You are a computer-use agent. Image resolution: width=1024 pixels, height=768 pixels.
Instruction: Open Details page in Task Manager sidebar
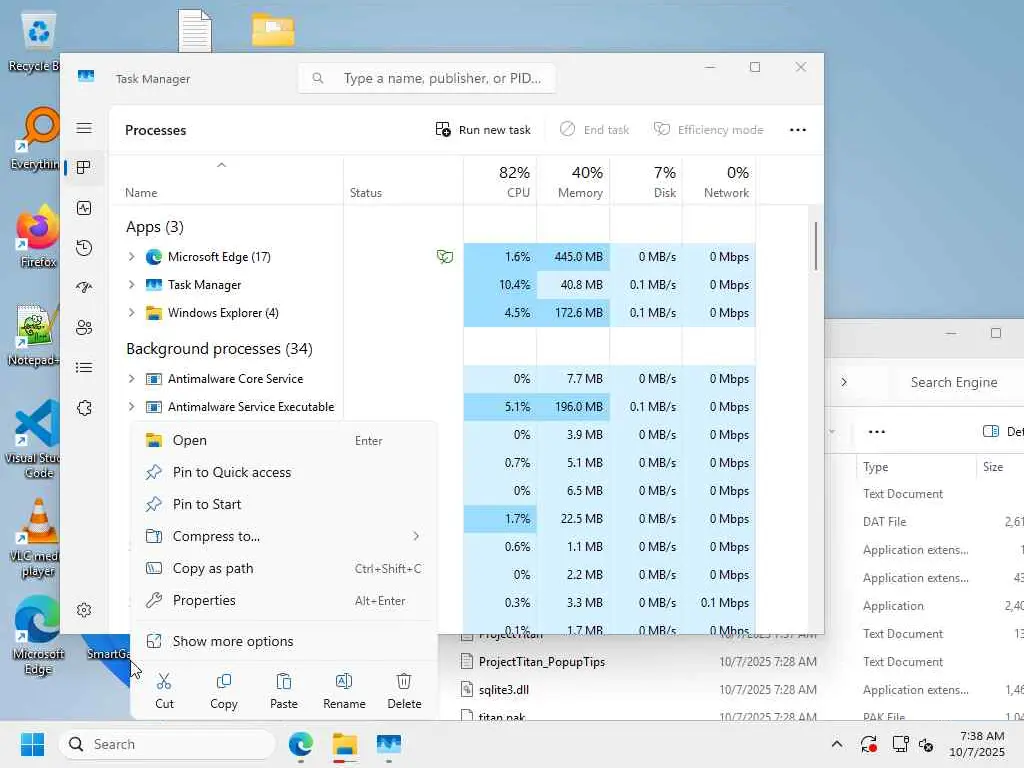84,368
